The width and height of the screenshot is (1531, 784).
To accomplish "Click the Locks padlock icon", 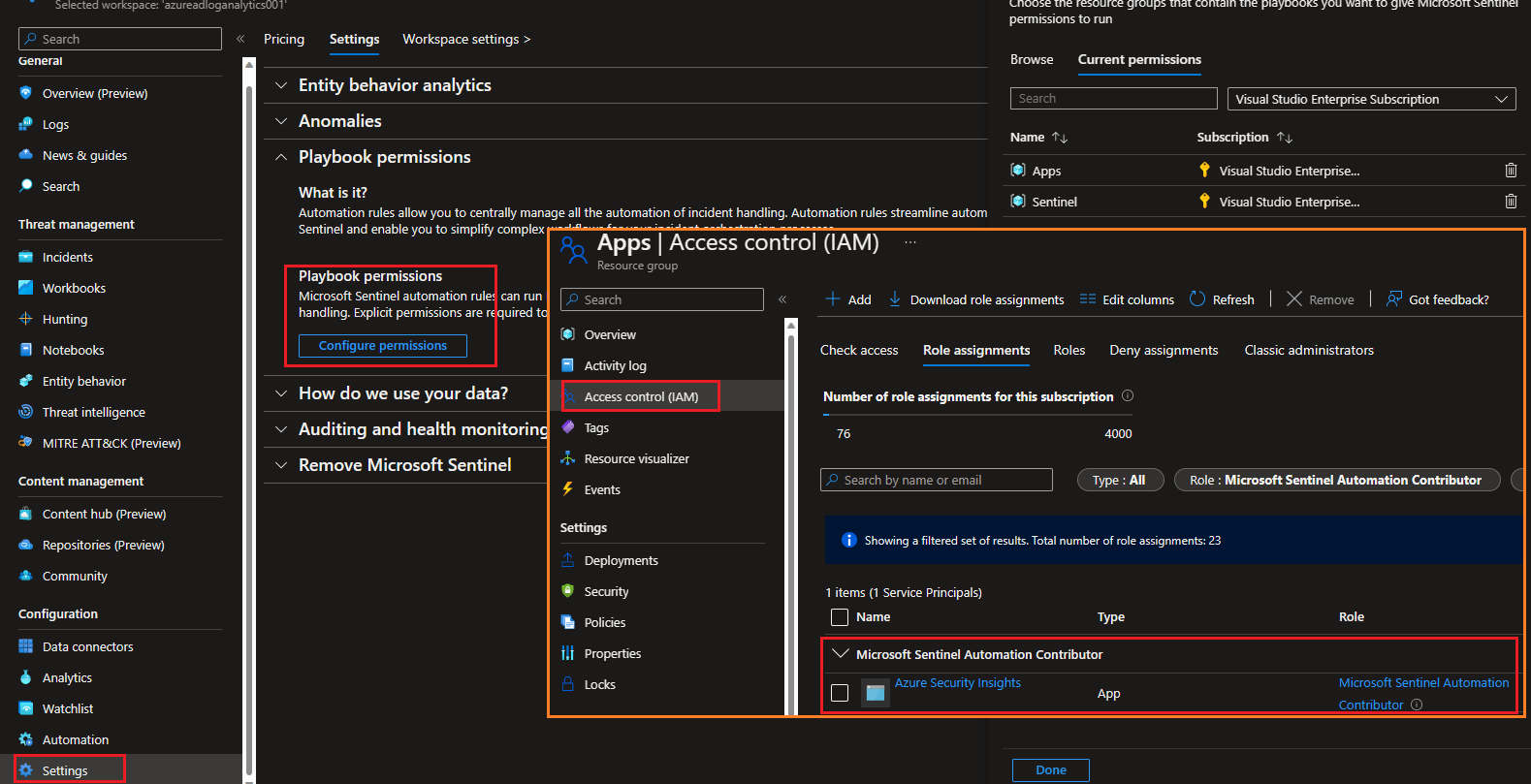I will pos(568,684).
